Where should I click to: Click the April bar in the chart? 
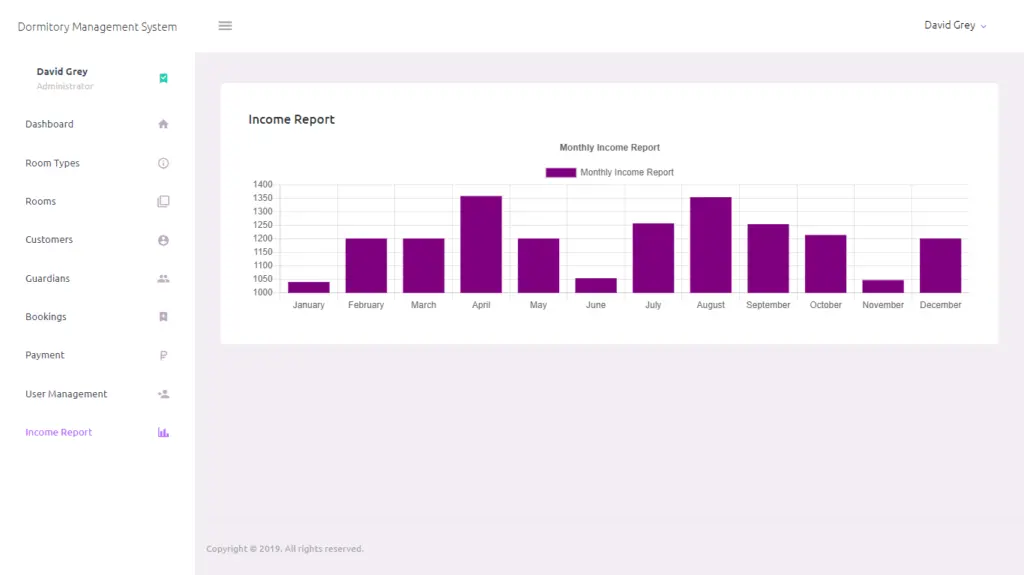[x=481, y=244]
